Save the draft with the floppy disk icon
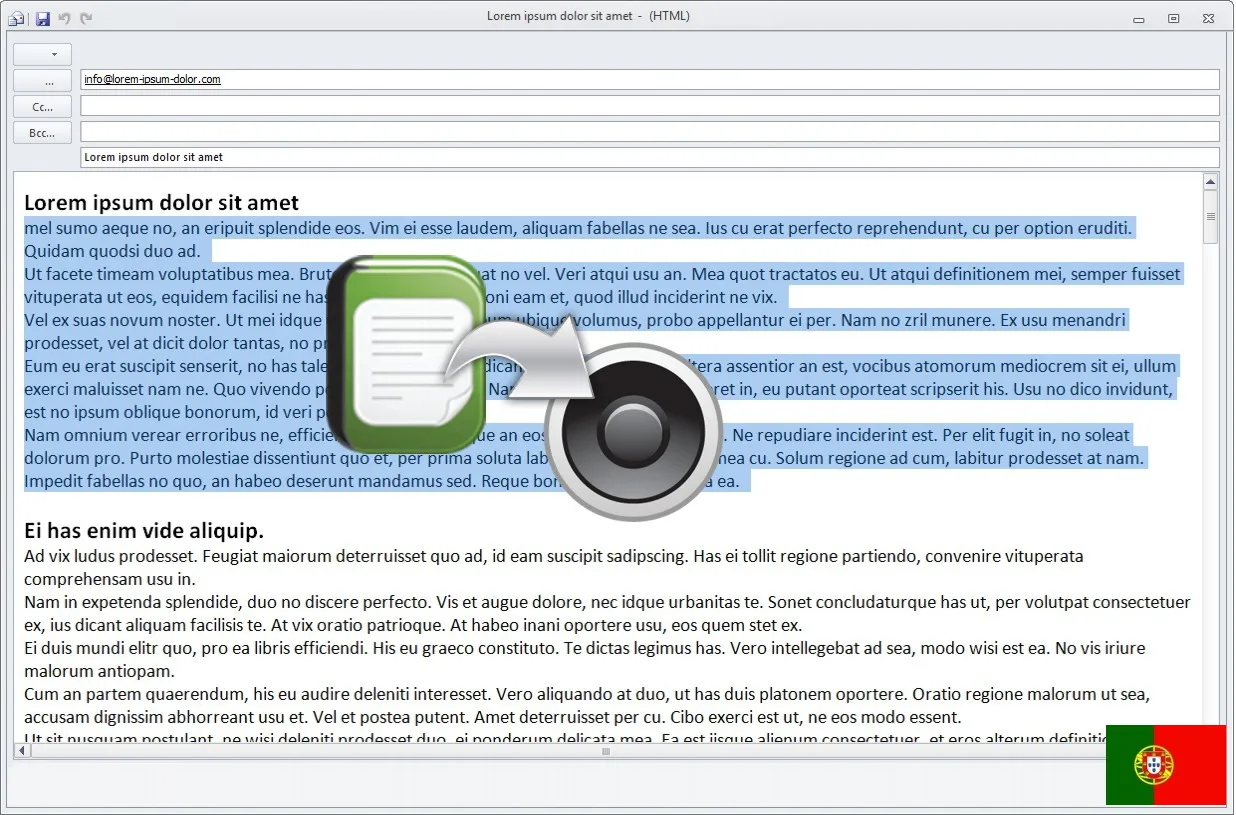The height and width of the screenshot is (815, 1236). (x=41, y=17)
